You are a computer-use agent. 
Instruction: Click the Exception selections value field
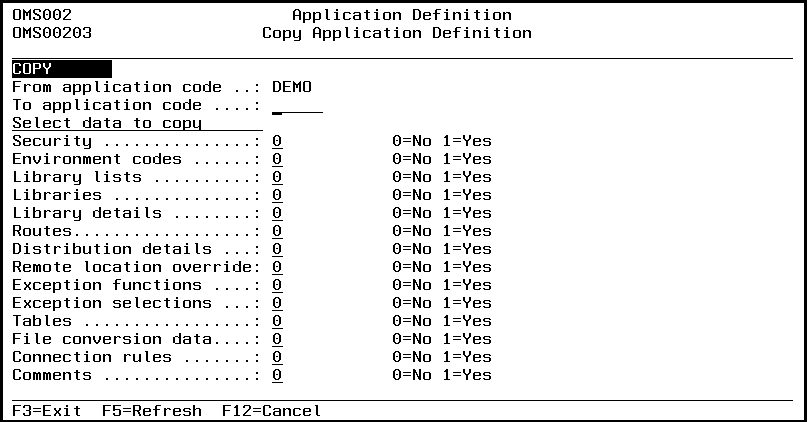pyautogui.click(x=277, y=303)
